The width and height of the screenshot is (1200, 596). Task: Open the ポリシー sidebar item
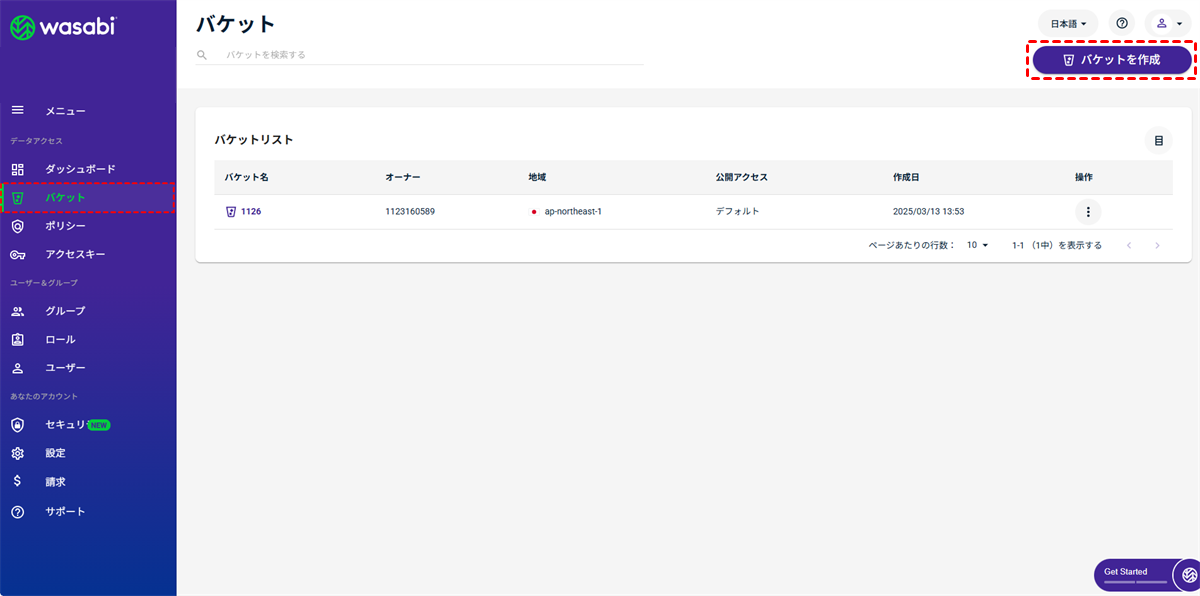point(88,226)
